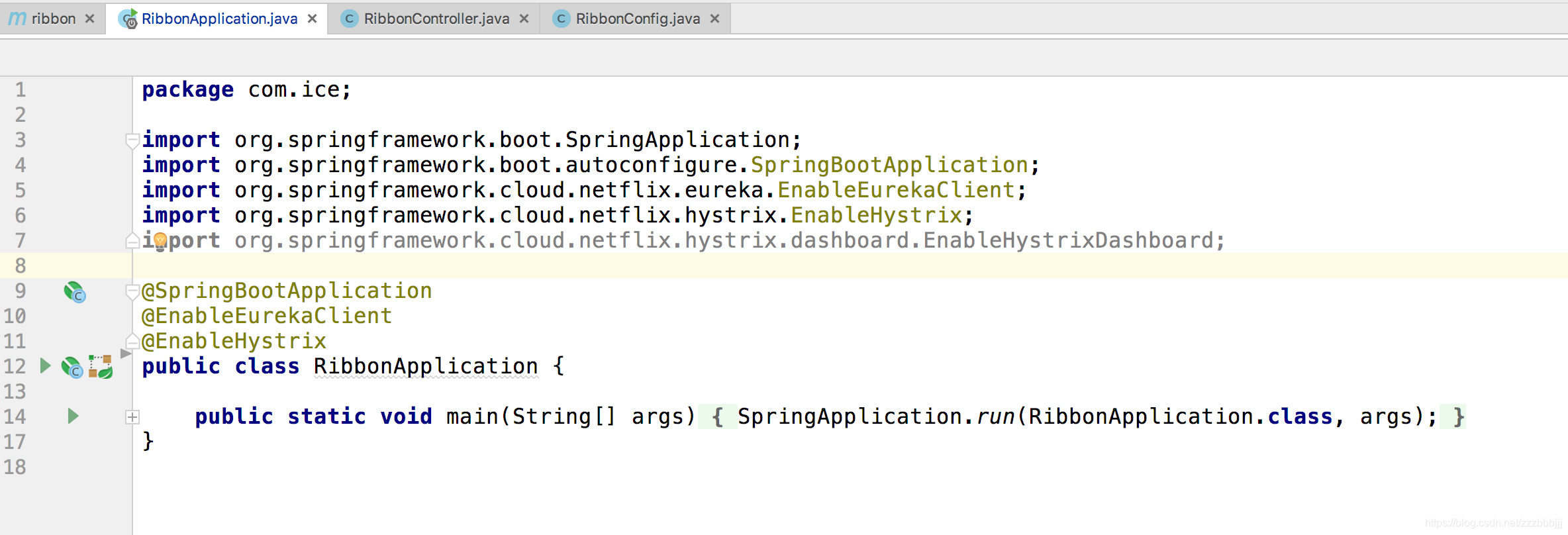
Task: Click SpringApplication in the line 3 import
Action: 677,140
